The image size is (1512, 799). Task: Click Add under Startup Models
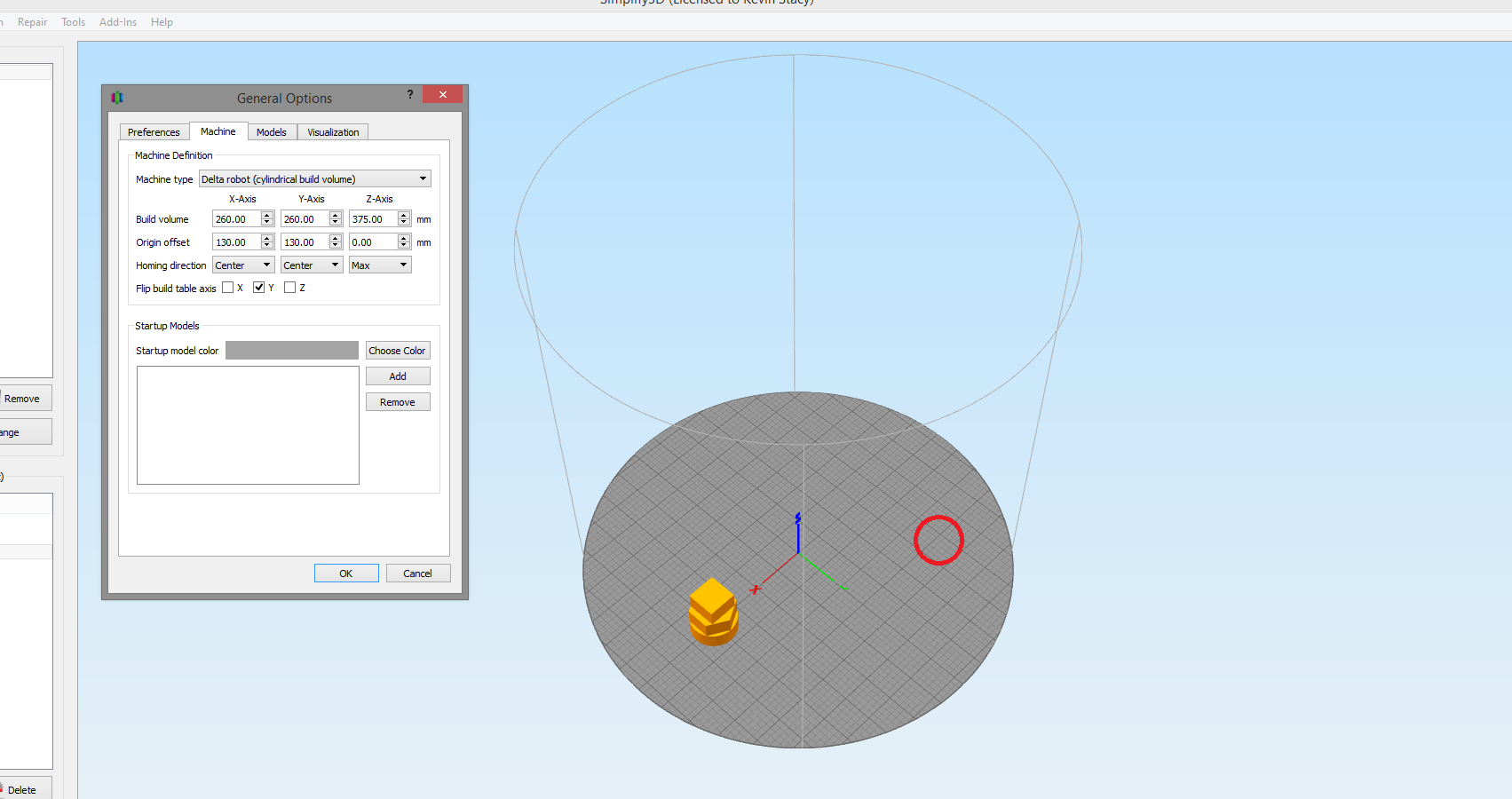point(398,376)
